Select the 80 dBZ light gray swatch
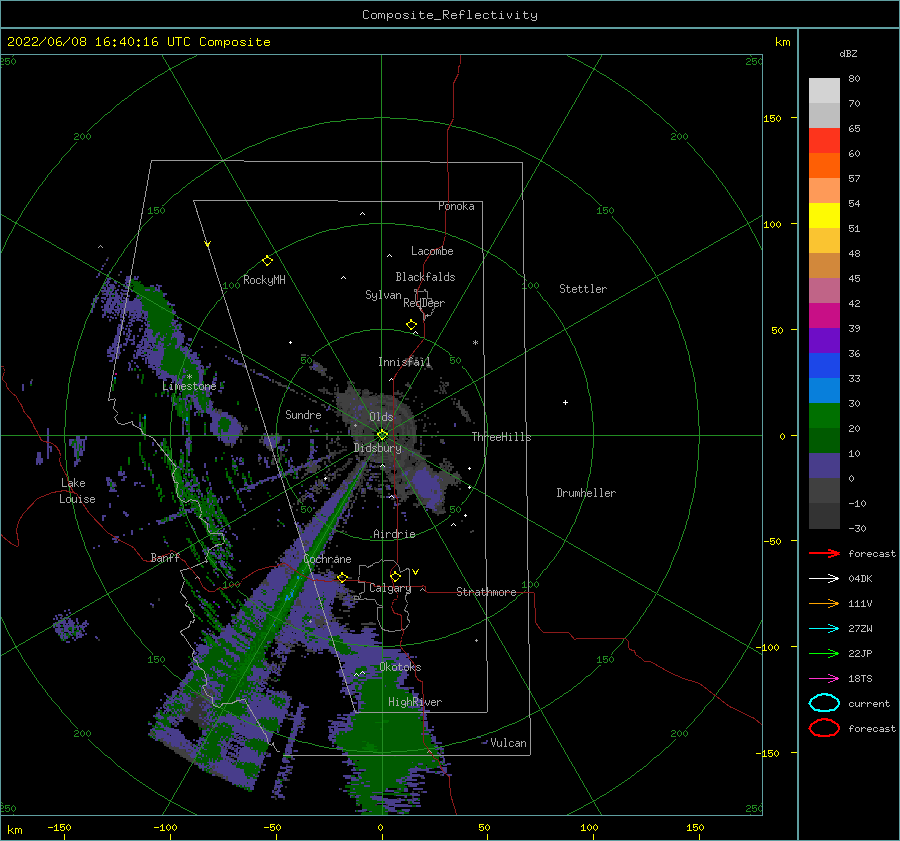 [824, 90]
